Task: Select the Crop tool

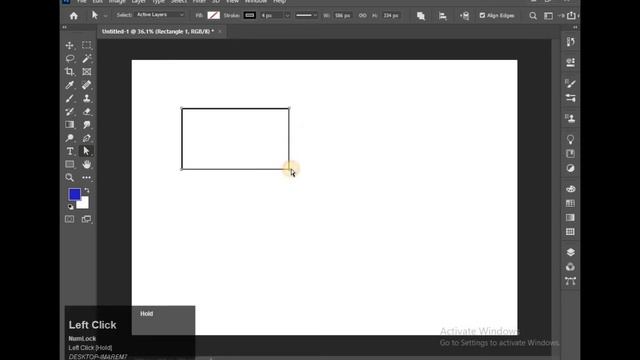Action: pos(70,72)
